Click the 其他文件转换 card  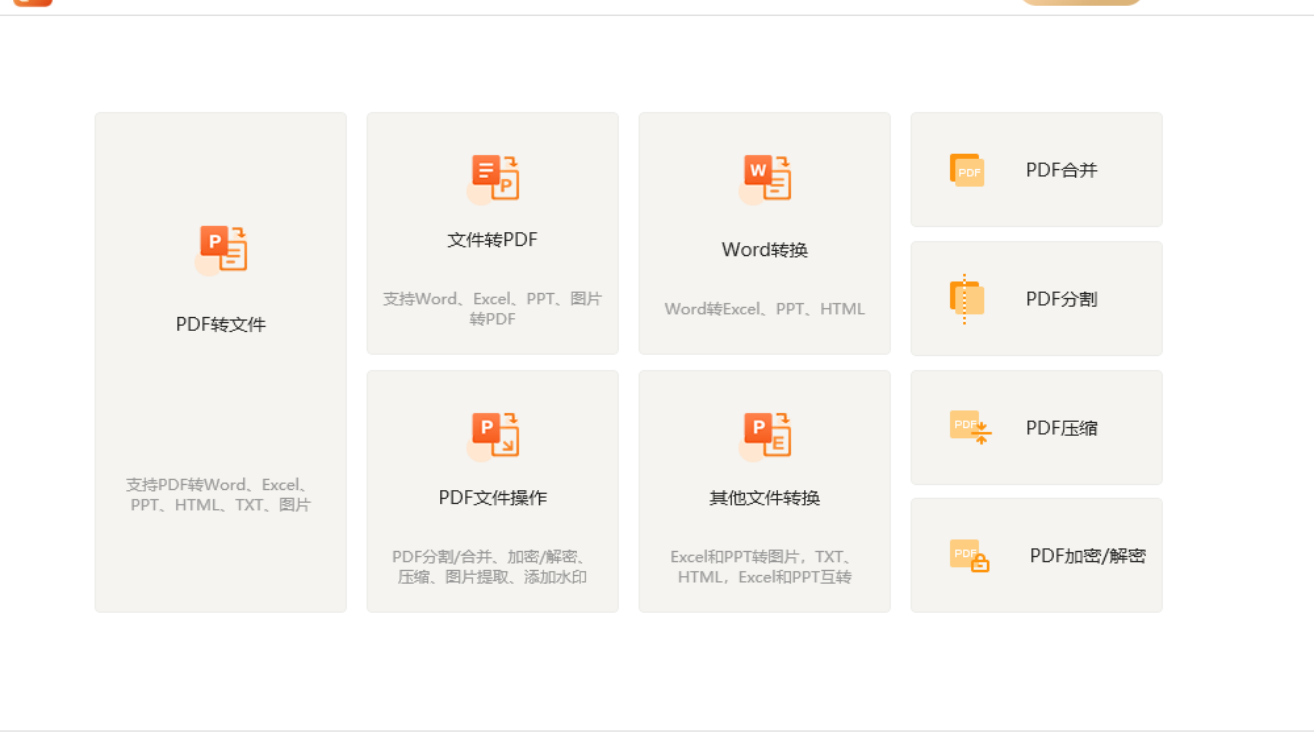coord(764,490)
